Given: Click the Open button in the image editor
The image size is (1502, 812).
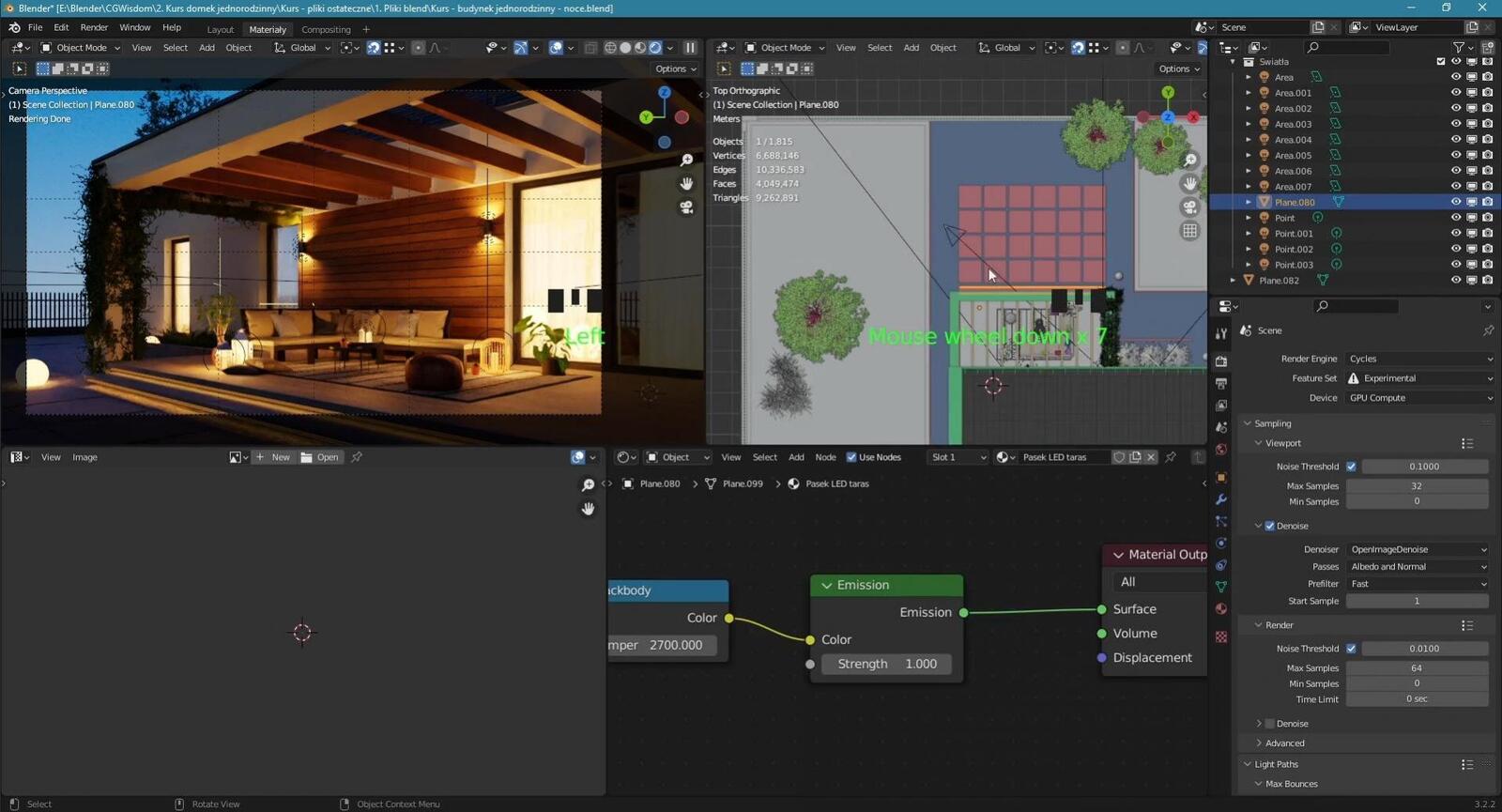Looking at the screenshot, I should tap(320, 457).
